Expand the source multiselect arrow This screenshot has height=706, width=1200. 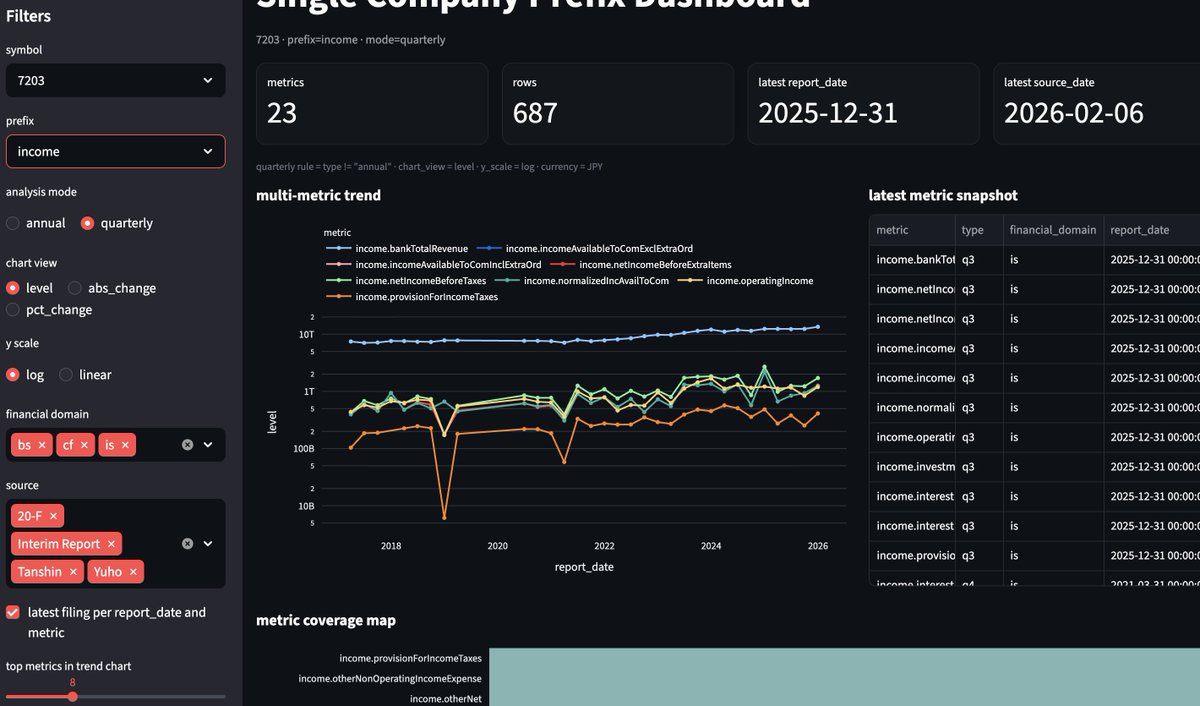pos(208,544)
